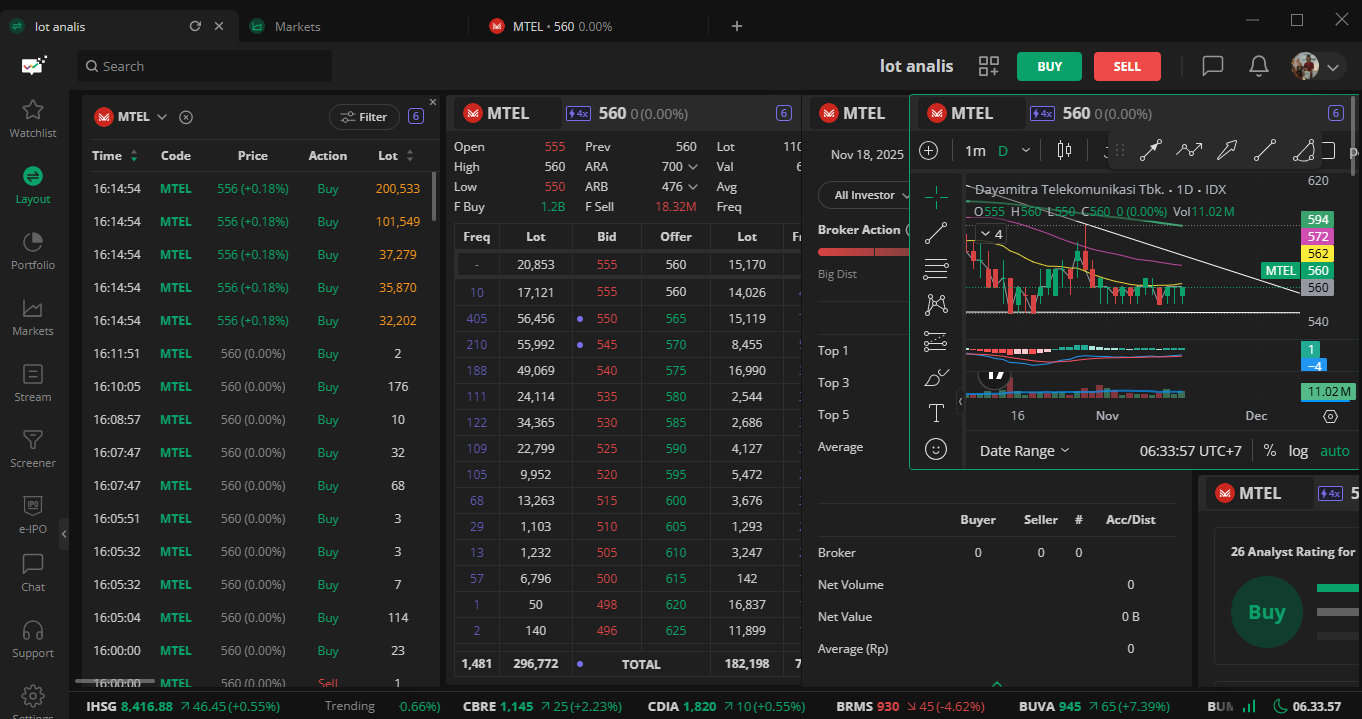Toggle log scale on the chart
1362x719 pixels.
click(x=1298, y=451)
